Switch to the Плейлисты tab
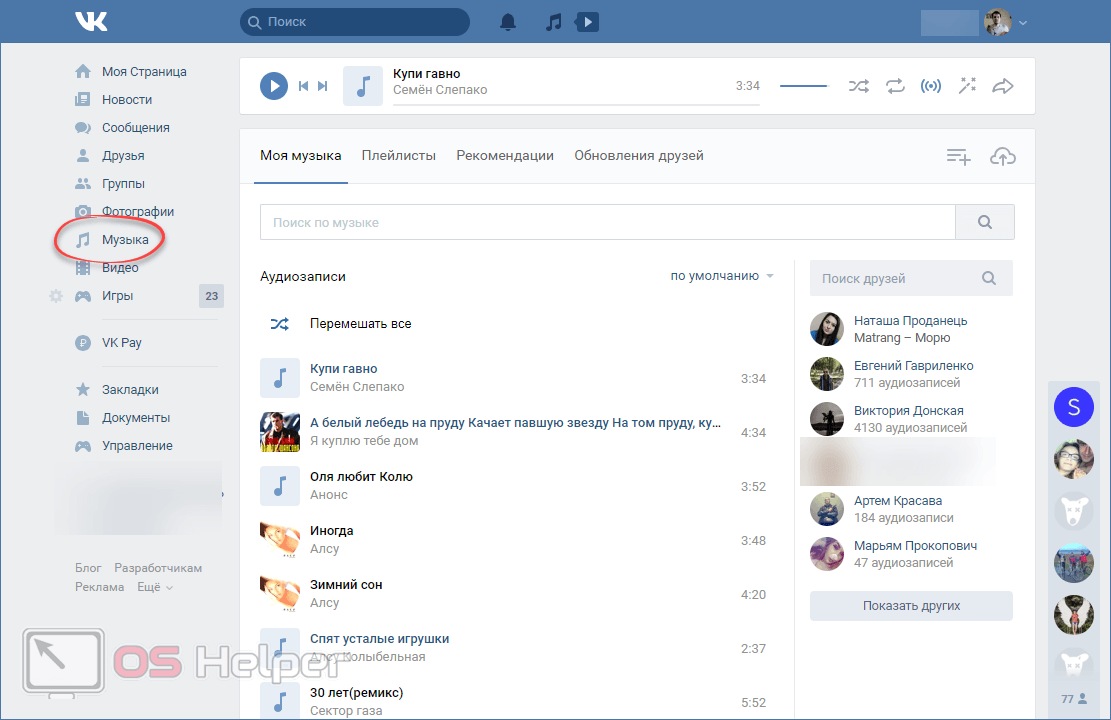1111x720 pixels. 398,155
